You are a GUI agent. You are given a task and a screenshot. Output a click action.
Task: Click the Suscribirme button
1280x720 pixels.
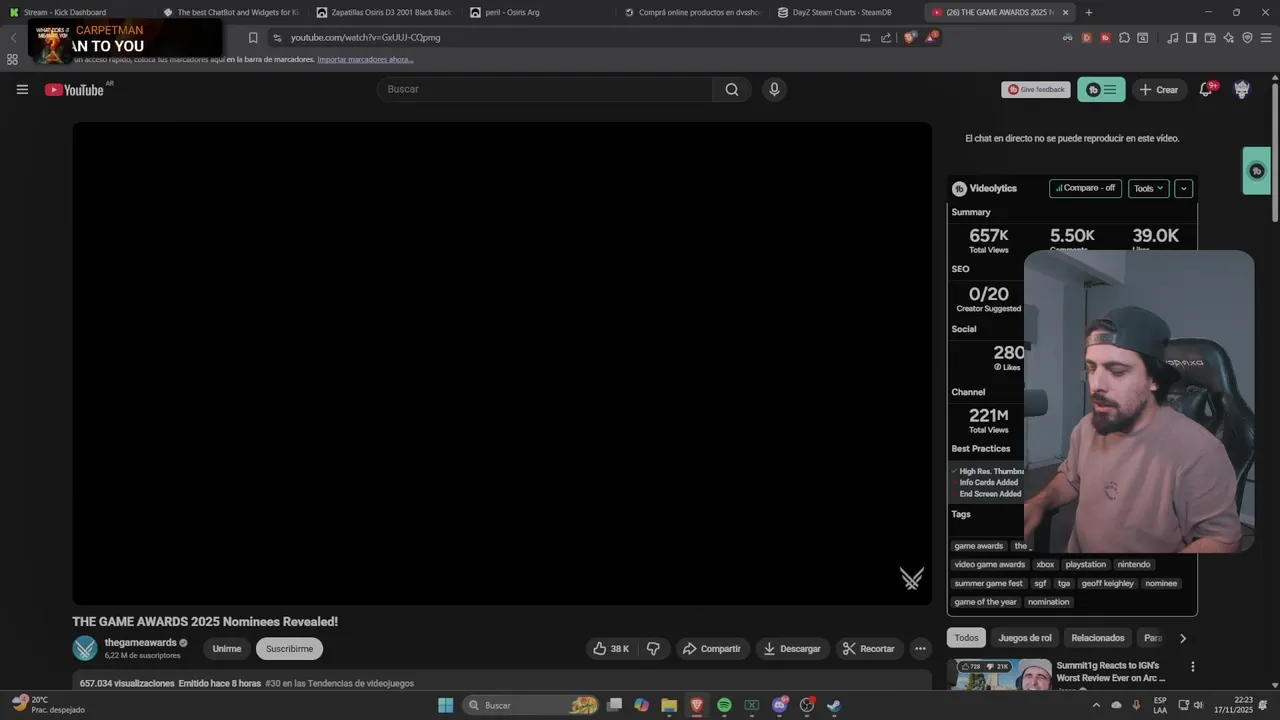click(289, 649)
